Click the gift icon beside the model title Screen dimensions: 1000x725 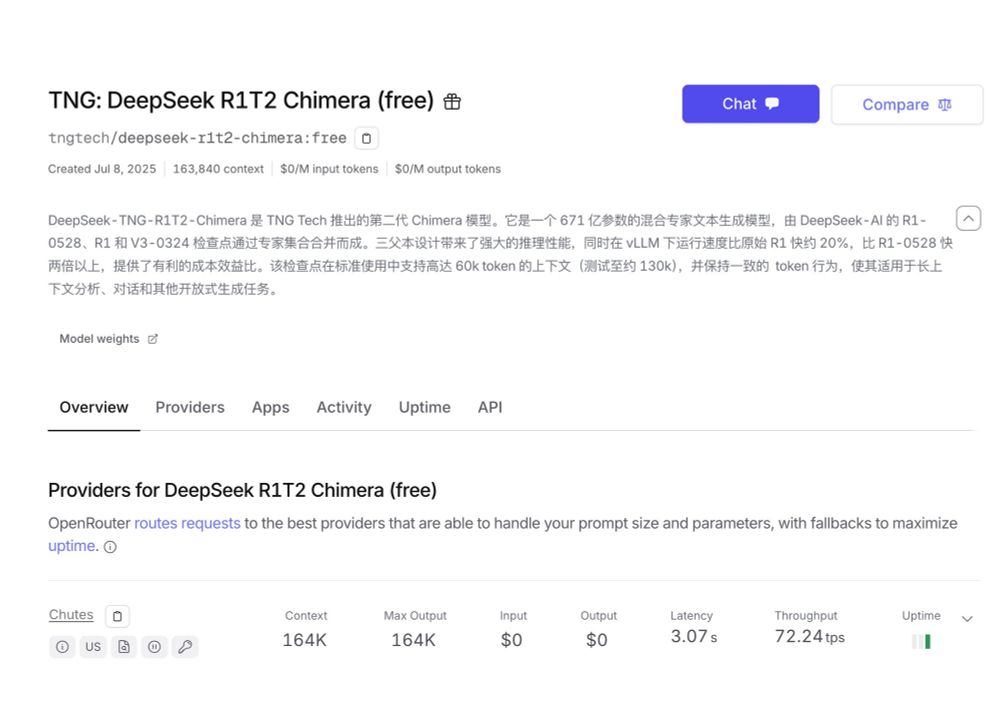coord(452,101)
